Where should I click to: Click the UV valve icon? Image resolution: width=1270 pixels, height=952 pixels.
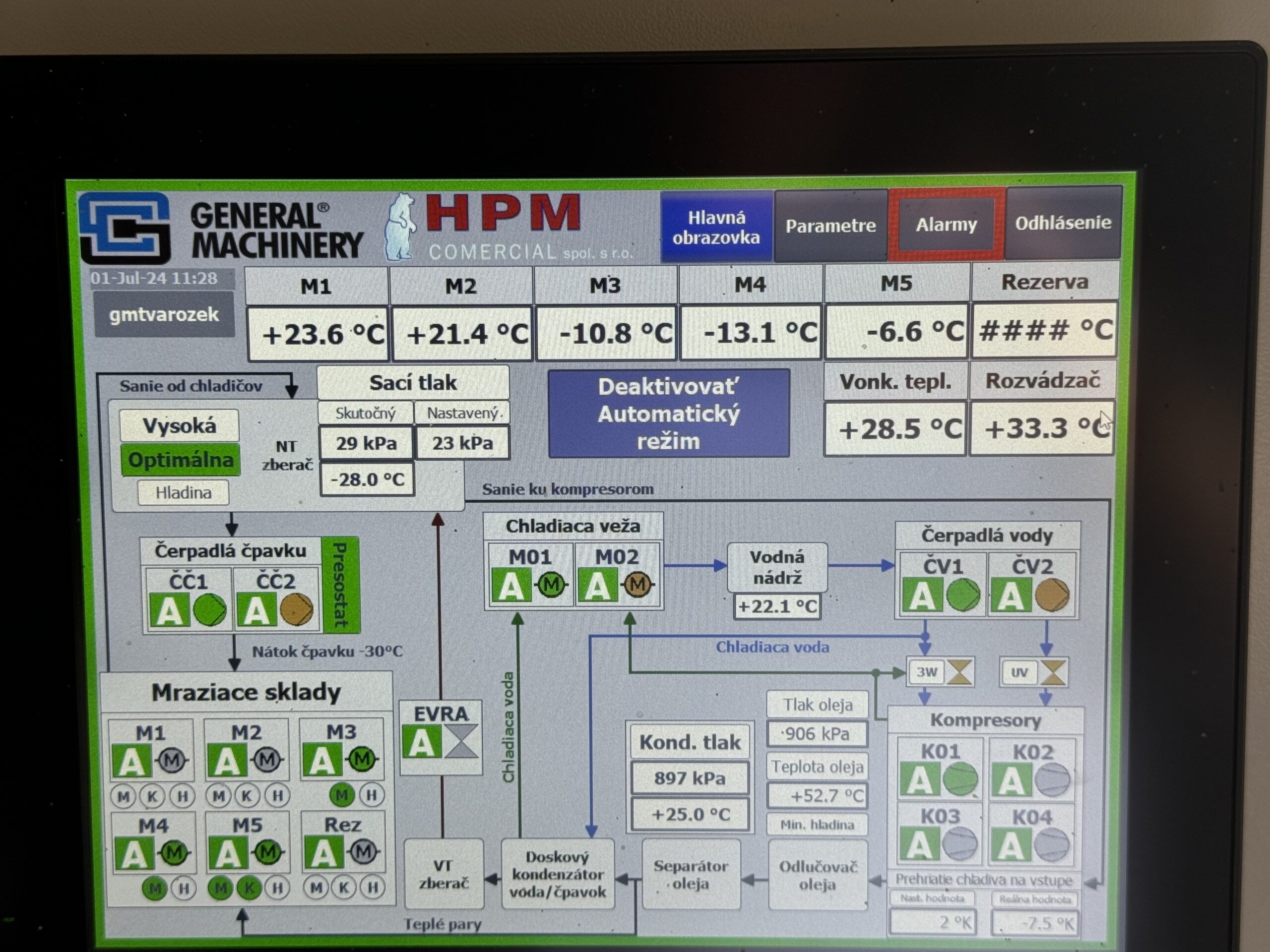(1053, 672)
